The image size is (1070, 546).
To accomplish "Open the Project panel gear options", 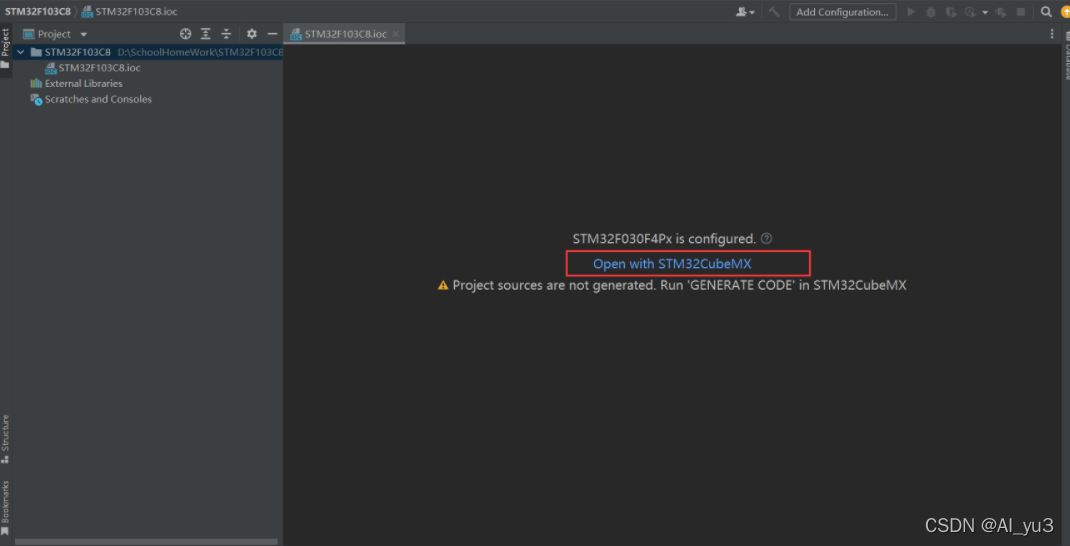I will (x=251, y=34).
